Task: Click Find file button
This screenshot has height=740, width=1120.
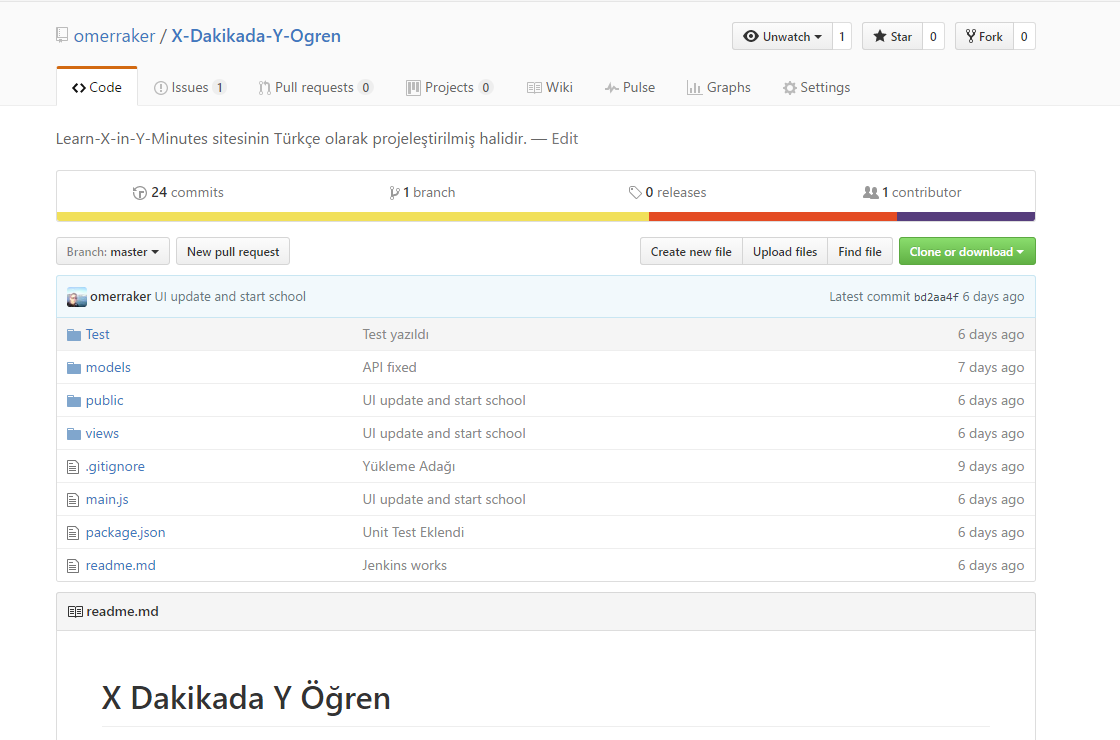Action: point(860,251)
